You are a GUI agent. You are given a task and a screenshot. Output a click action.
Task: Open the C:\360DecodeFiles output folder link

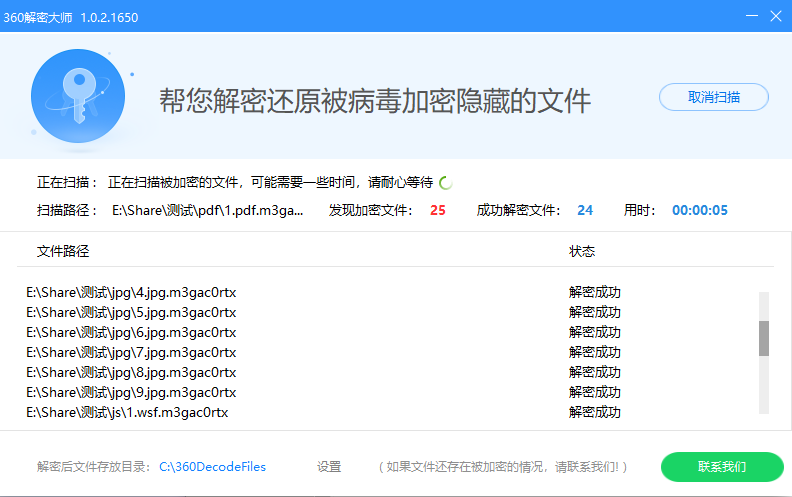pyautogui.click(x=213, y=467)
